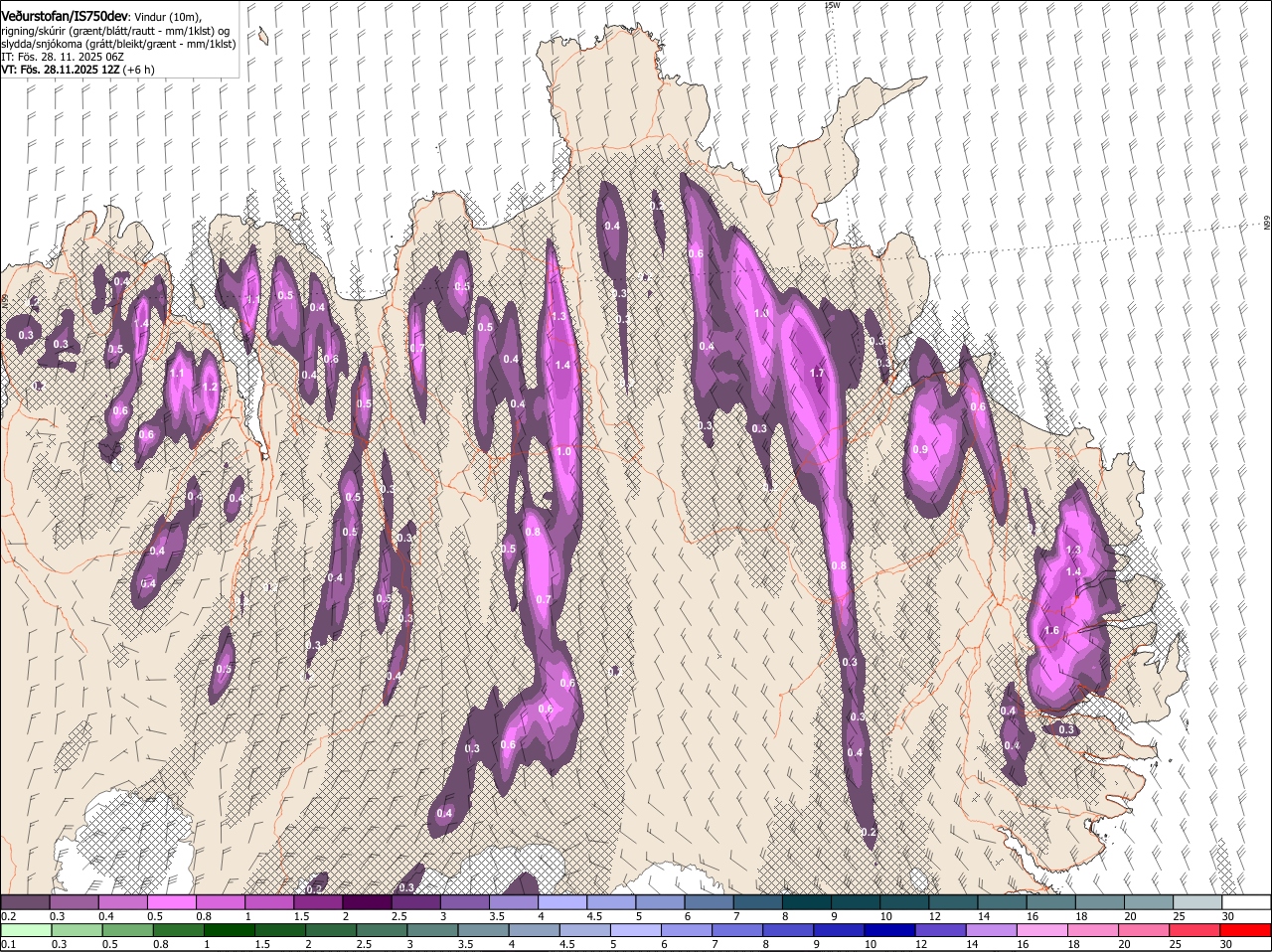
Task: Click the '12' label in upper legend row
Action: 933,916
